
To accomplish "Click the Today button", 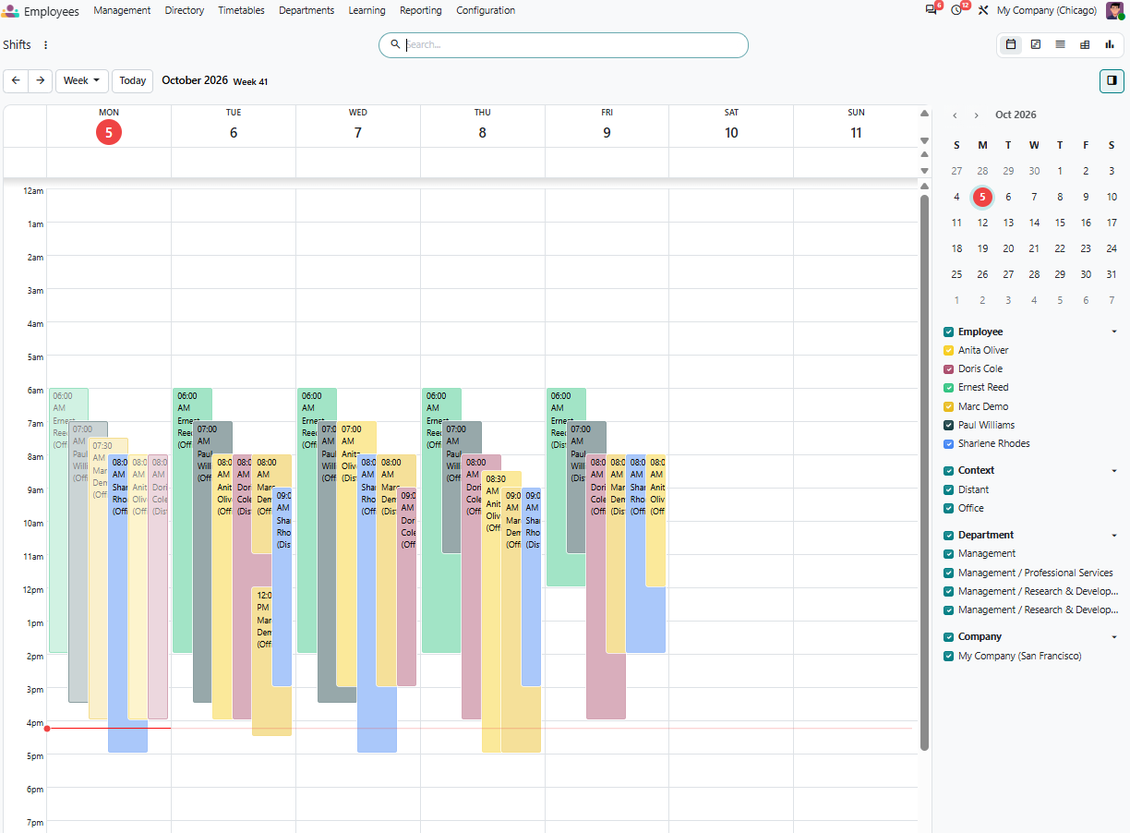I will click(133, 81).
